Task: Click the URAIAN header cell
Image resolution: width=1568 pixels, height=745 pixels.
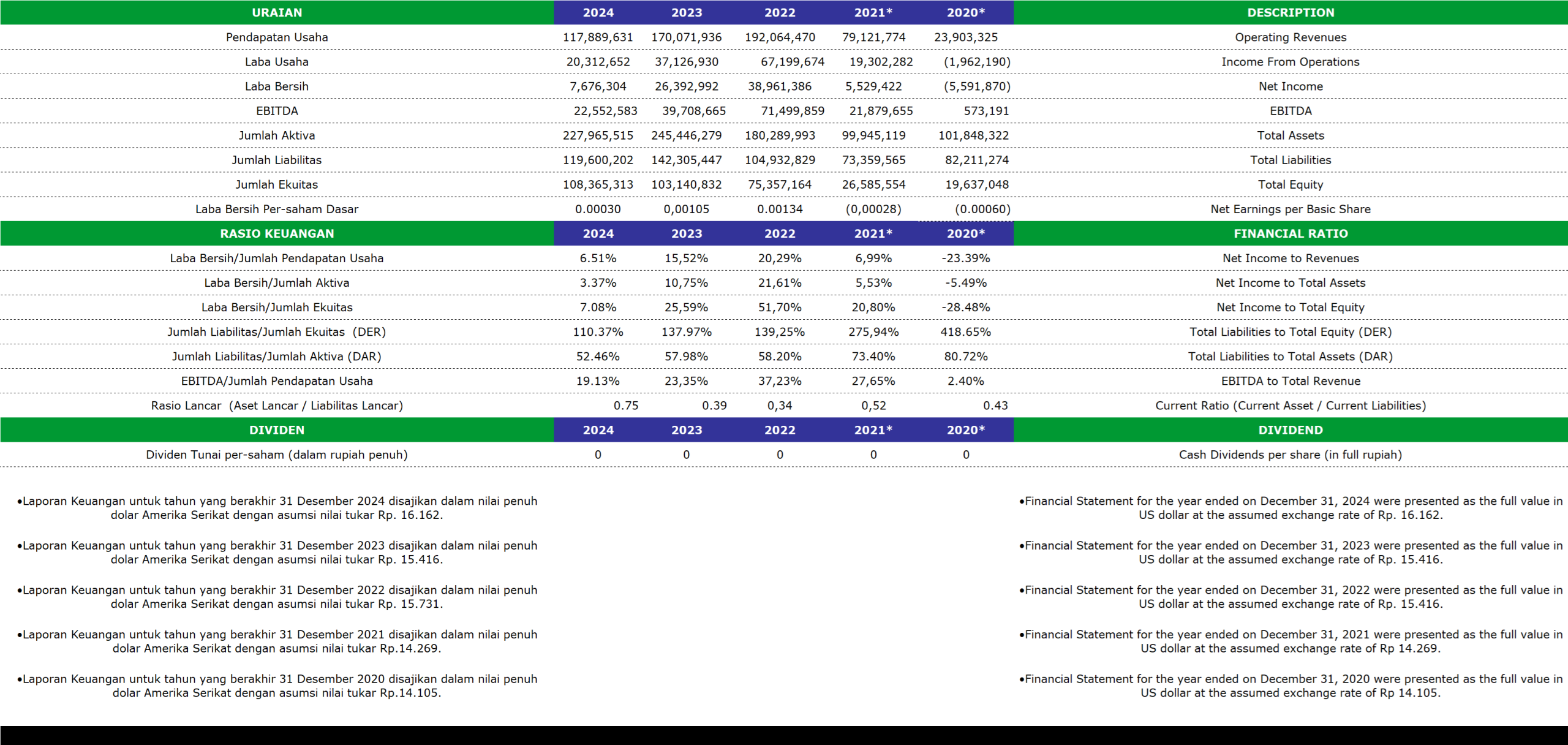Action: [x=277, y=12]
